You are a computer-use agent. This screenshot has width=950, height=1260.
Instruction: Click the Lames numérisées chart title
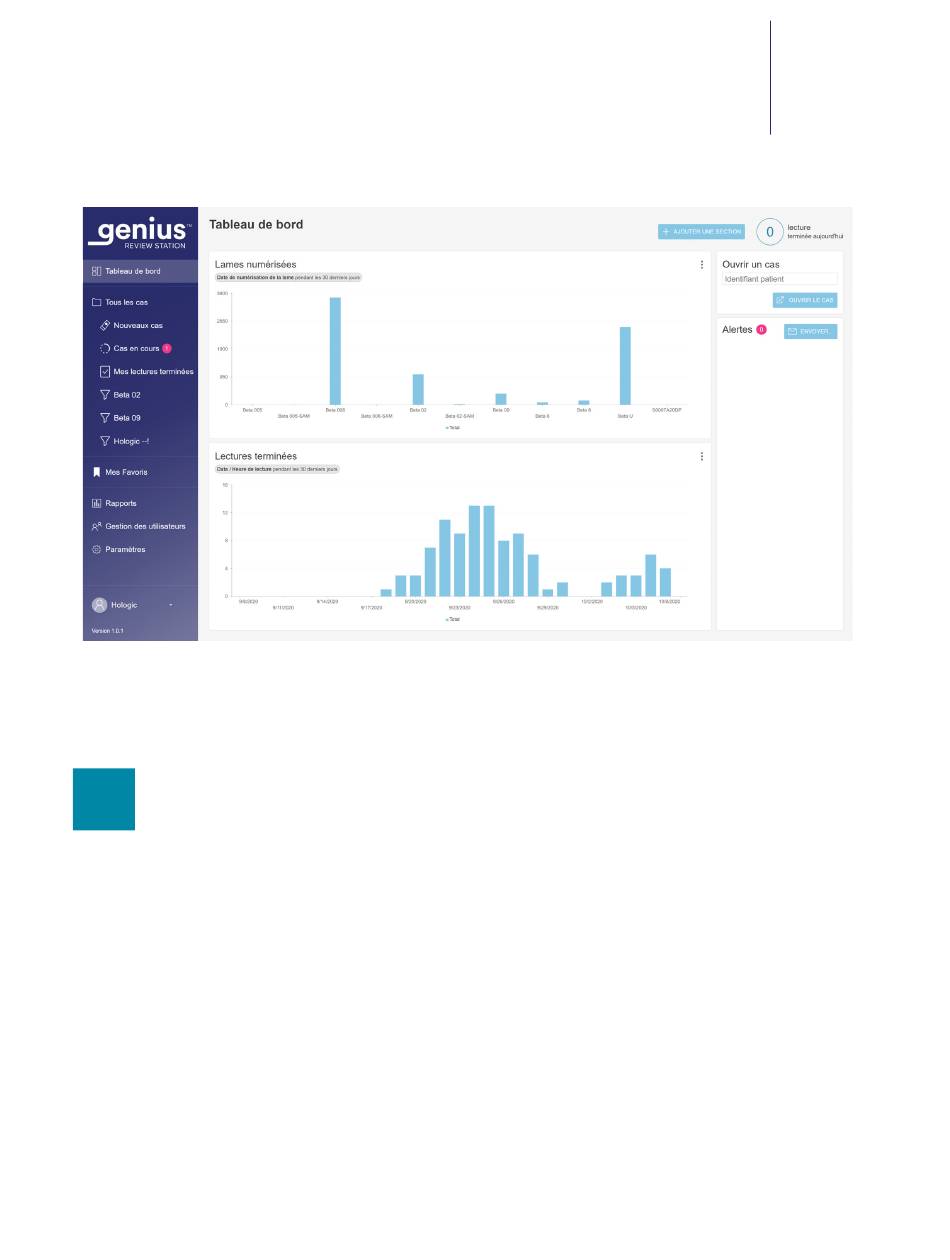click(256, 265)
